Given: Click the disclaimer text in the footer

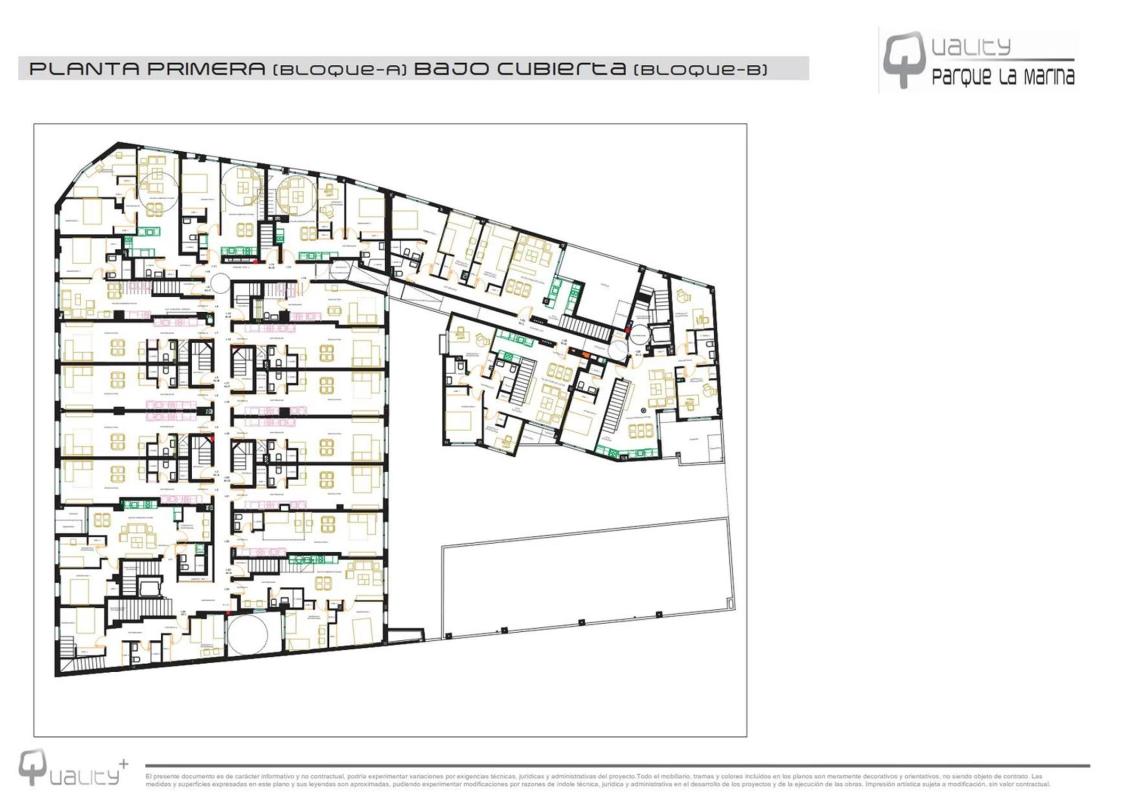Looking at the screenshot, I should tap(597, 780).
